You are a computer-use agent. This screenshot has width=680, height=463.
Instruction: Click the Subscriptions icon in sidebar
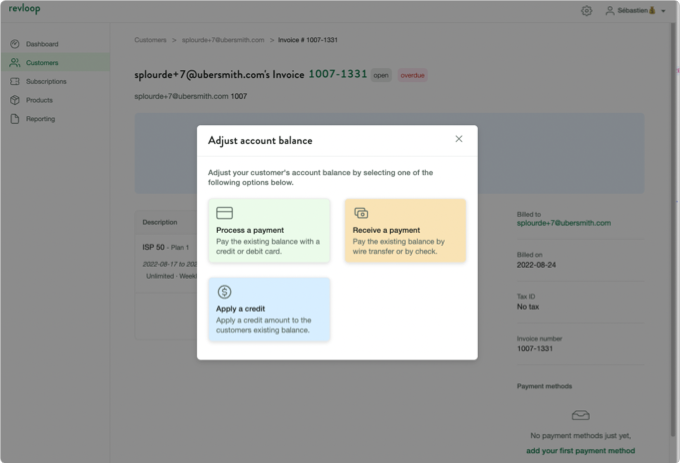[x=15, y=81]
